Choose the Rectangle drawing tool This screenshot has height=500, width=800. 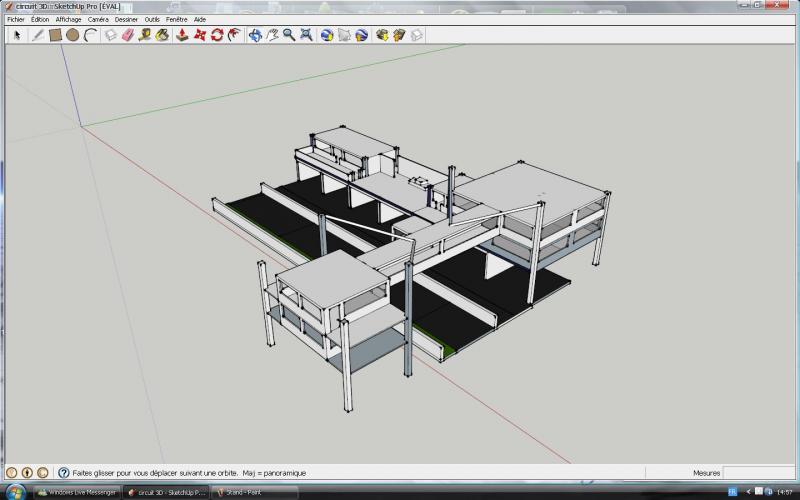pos(56,35)
